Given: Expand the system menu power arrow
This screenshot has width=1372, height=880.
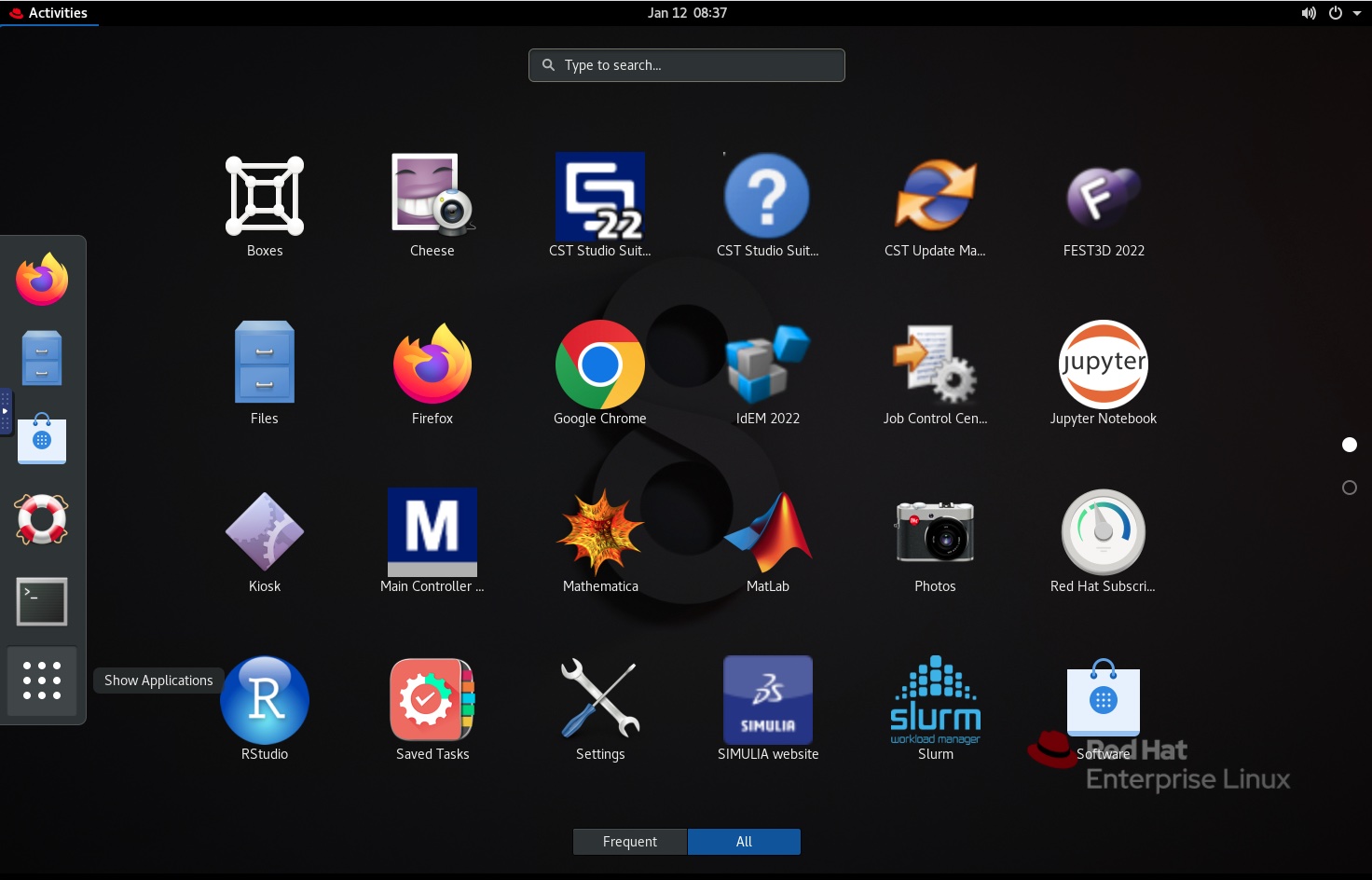Looking at the screenshot, I should point(1356,13).
